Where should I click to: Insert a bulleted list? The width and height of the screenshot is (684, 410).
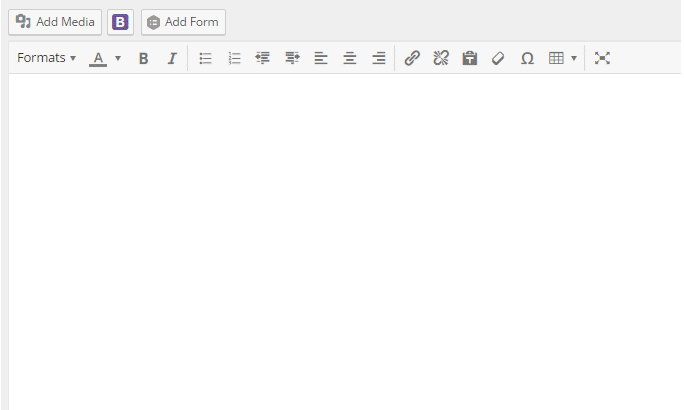click(x=205, y=58)
